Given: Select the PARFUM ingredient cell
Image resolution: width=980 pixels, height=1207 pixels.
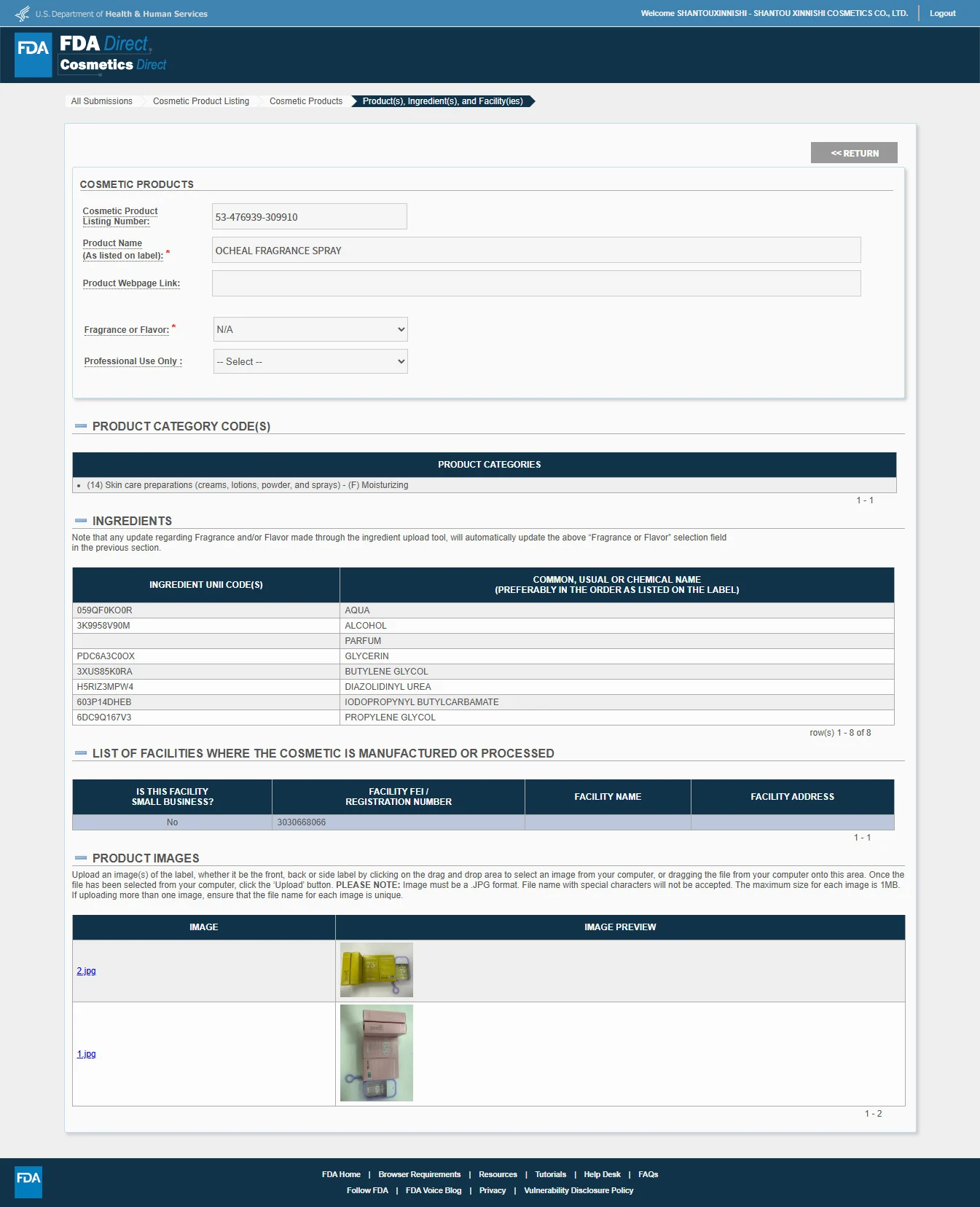Looking at the screenshot, I should tap(617, 641).
